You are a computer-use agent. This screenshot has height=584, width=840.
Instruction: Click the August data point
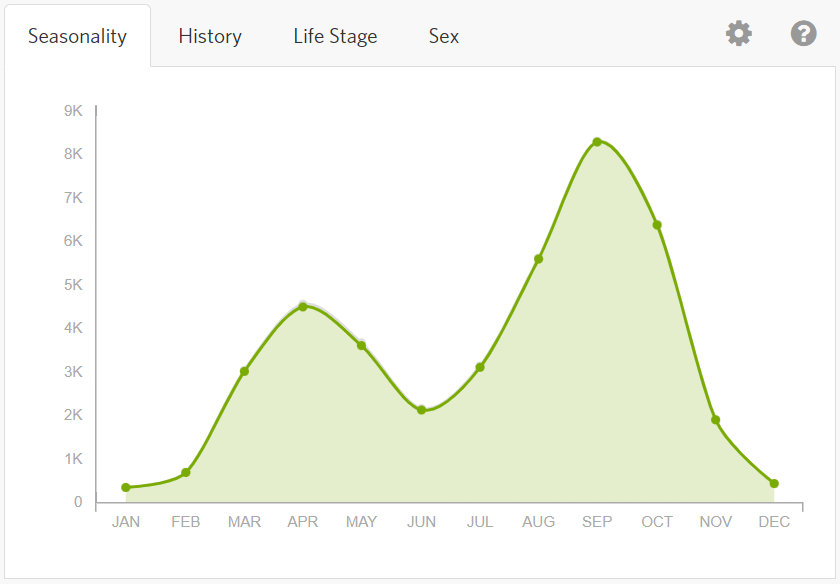coord(538,259)
